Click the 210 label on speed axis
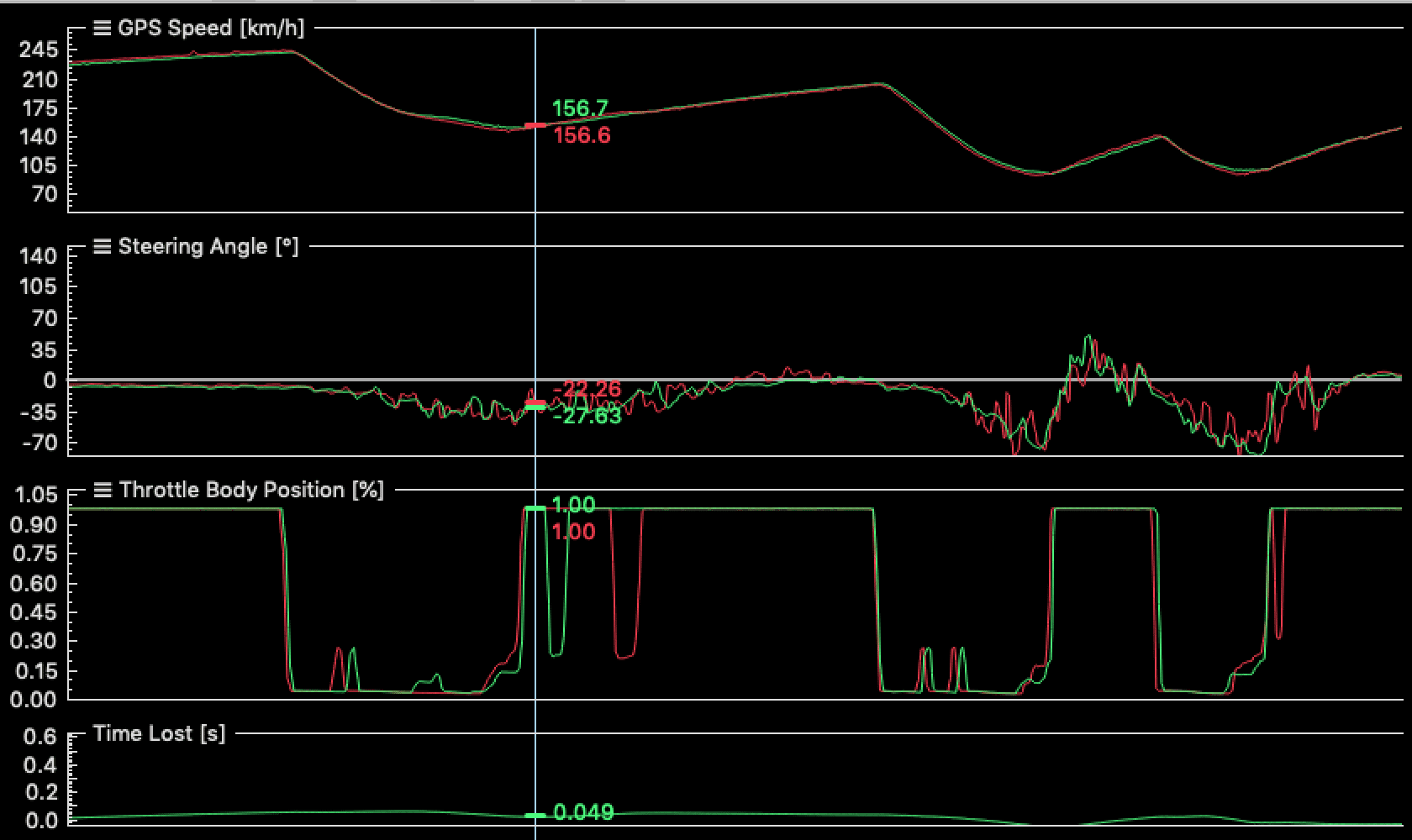The height and width of the screenshot is (840, 1412). point(39,80)
